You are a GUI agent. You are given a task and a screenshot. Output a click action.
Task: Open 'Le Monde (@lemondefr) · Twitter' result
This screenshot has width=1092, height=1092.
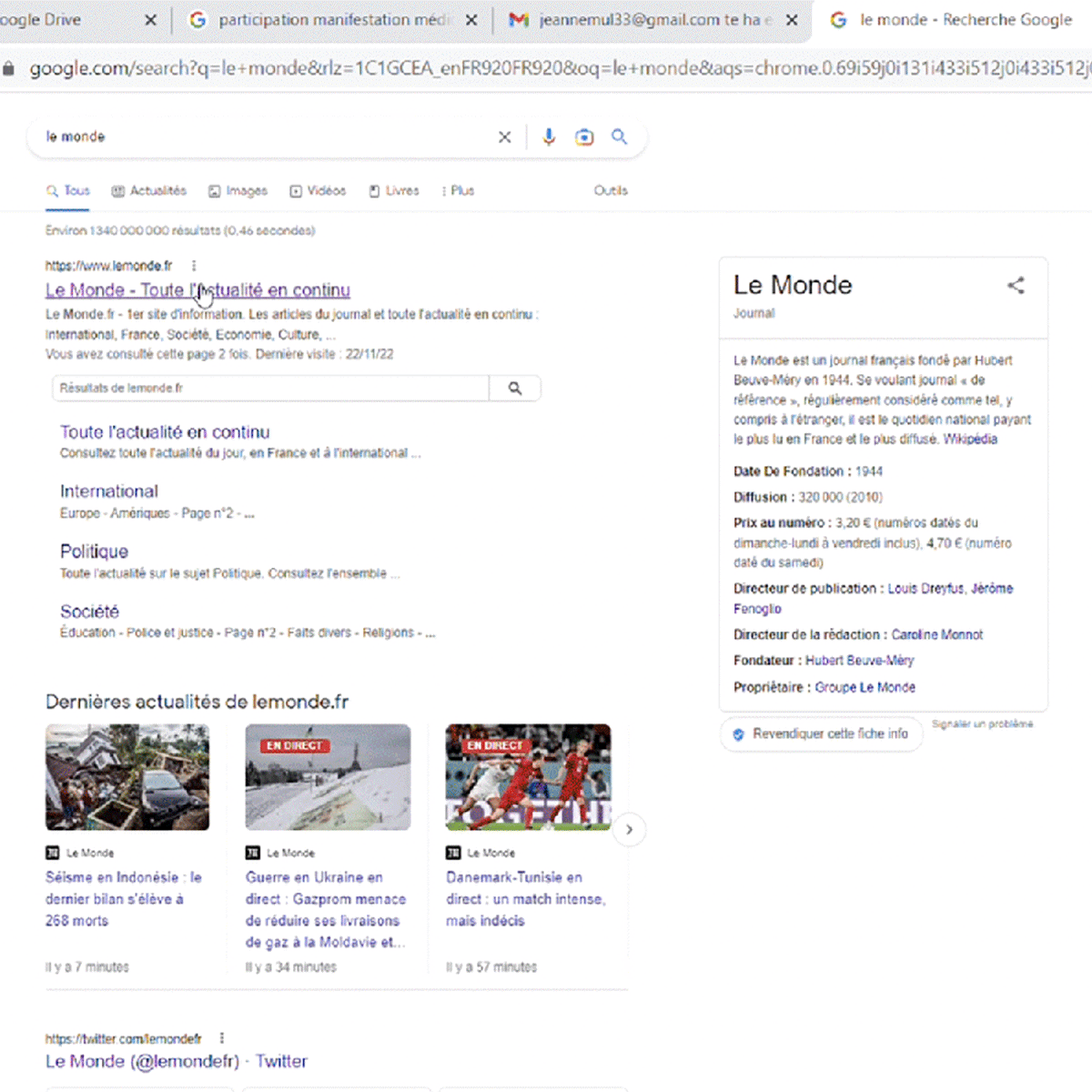(x=177, y=1061)
